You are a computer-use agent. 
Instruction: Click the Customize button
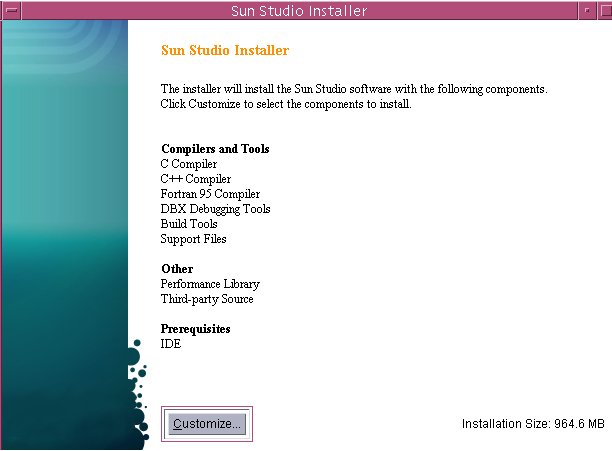[x=206, y=424]
